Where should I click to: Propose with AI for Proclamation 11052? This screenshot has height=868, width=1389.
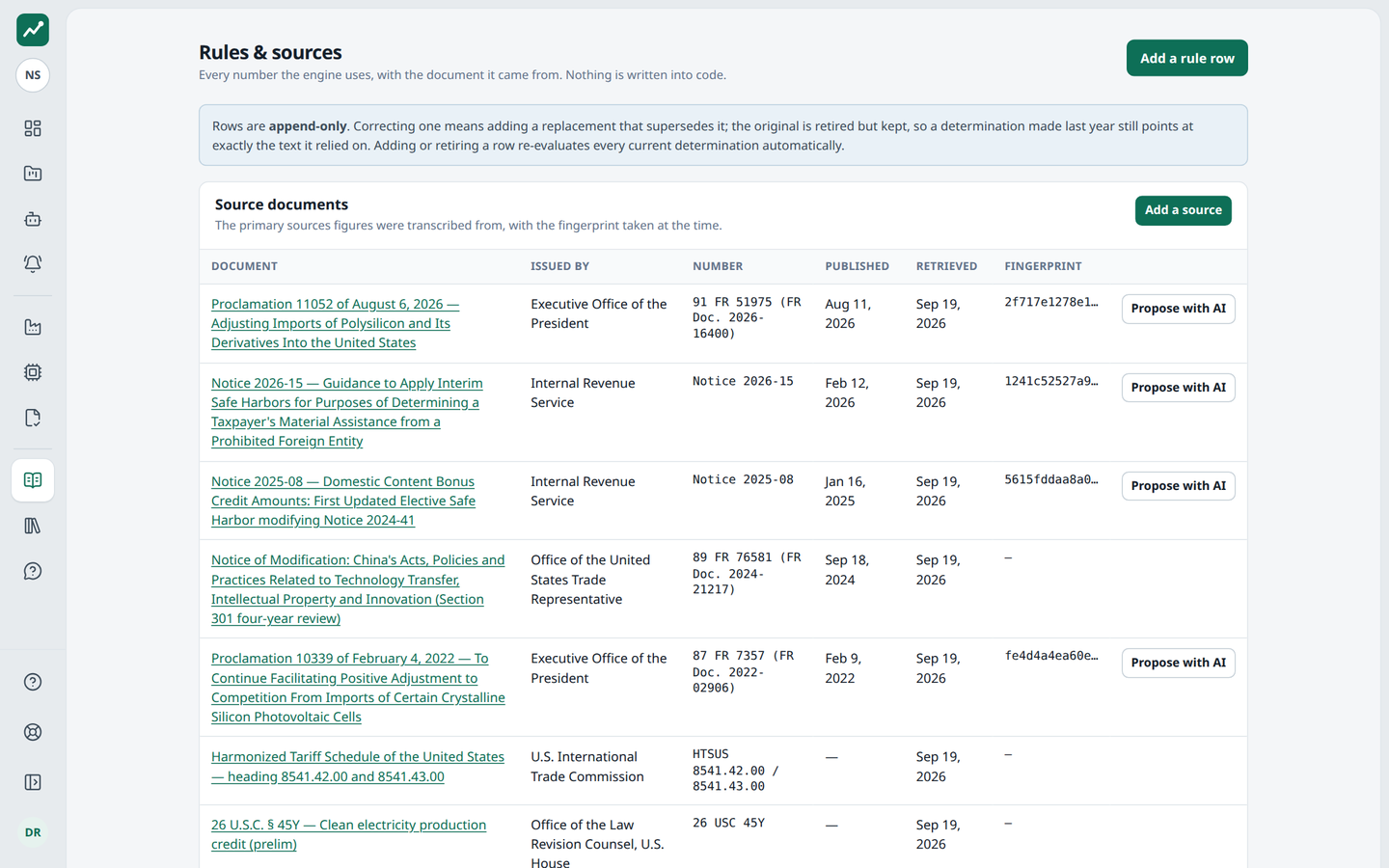[x=1179, y=309]
